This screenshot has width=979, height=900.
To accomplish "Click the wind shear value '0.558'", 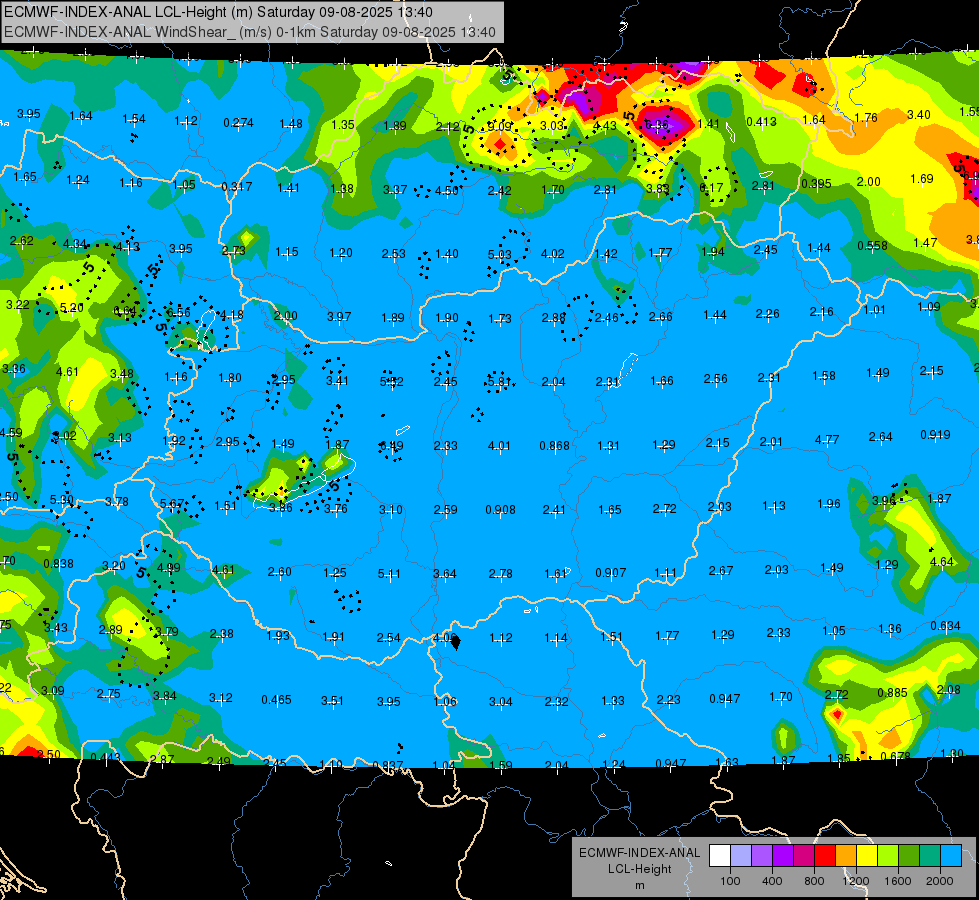I will tap(872, 245).
